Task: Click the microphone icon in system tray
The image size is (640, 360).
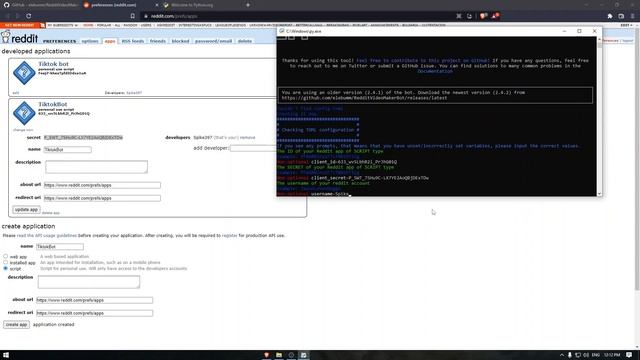Action: point(570,355)
